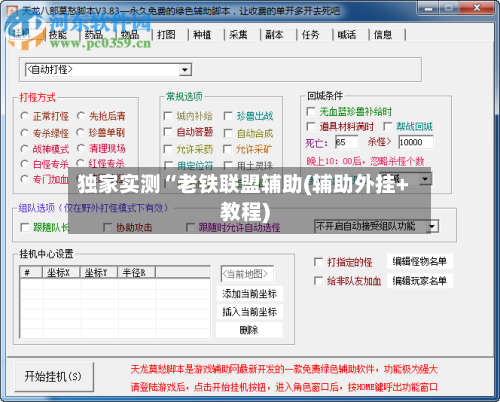Select the 正常打怪 radio option

point(25,116)
